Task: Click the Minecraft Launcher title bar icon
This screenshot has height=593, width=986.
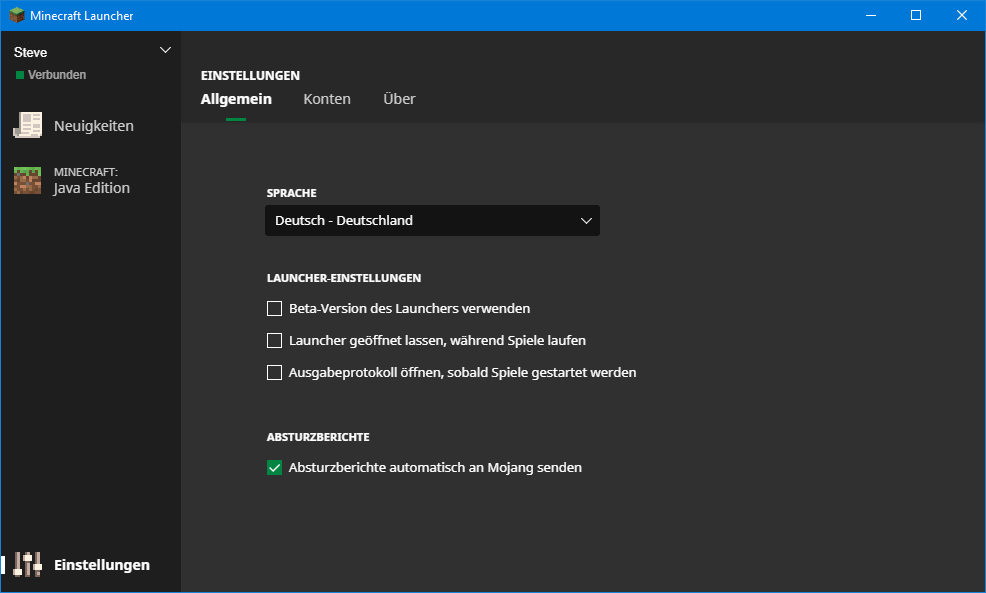Action: 16,15
